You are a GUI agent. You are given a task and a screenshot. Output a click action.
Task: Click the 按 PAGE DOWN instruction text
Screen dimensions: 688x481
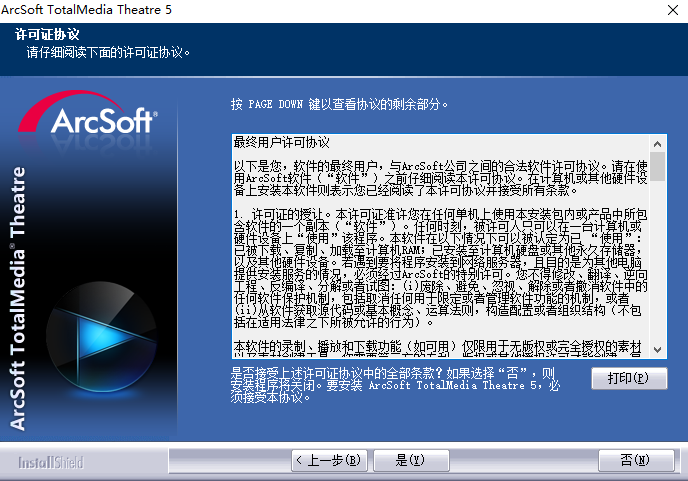pyautogui.click(x=339, y=104)
